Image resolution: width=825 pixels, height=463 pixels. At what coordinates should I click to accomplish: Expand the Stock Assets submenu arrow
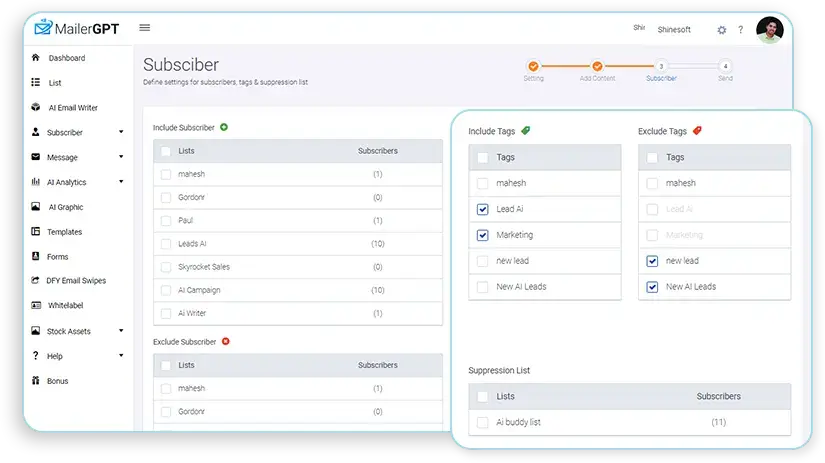click(x=121, y=330)
